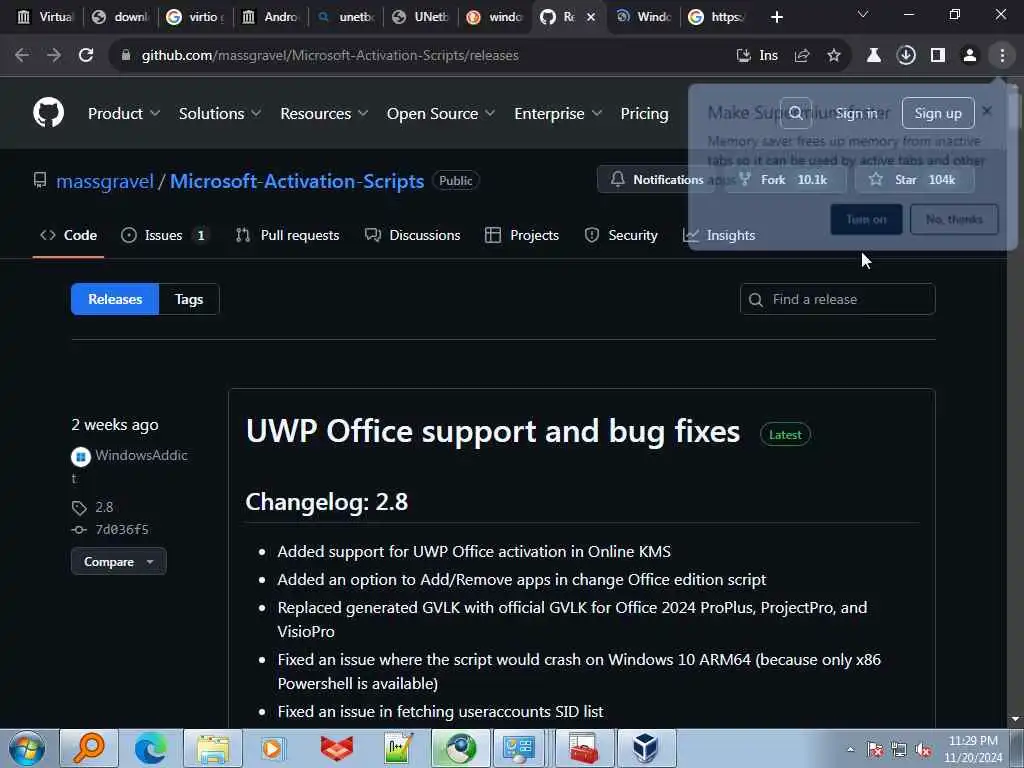The width and height of the screenshot is (1024, 768).
Task: Open a new browser tab with plus
Action: pyautogui.click(x=776, y=17)
